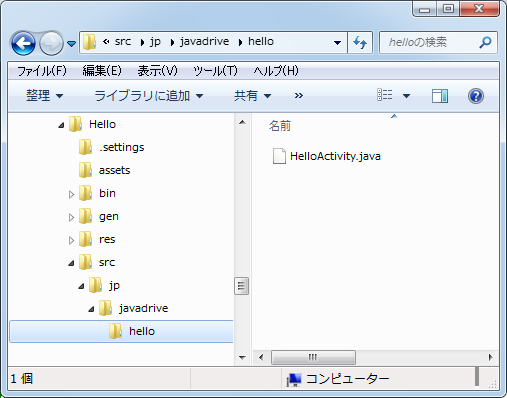Go back with the Back arrow button
Viewport: 507px width, 398px height.
pos(23,43)
